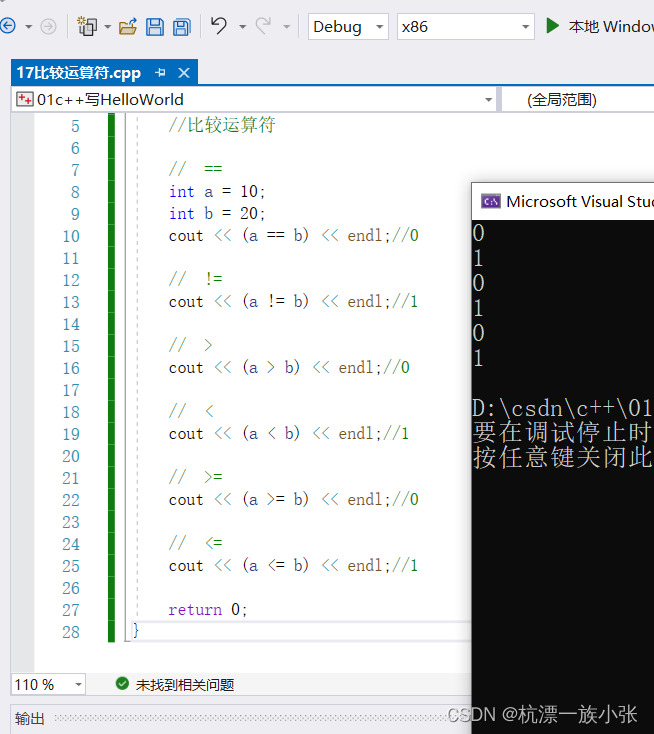Open the backward navigation history dropdown arrow

(x=29, y=27)
